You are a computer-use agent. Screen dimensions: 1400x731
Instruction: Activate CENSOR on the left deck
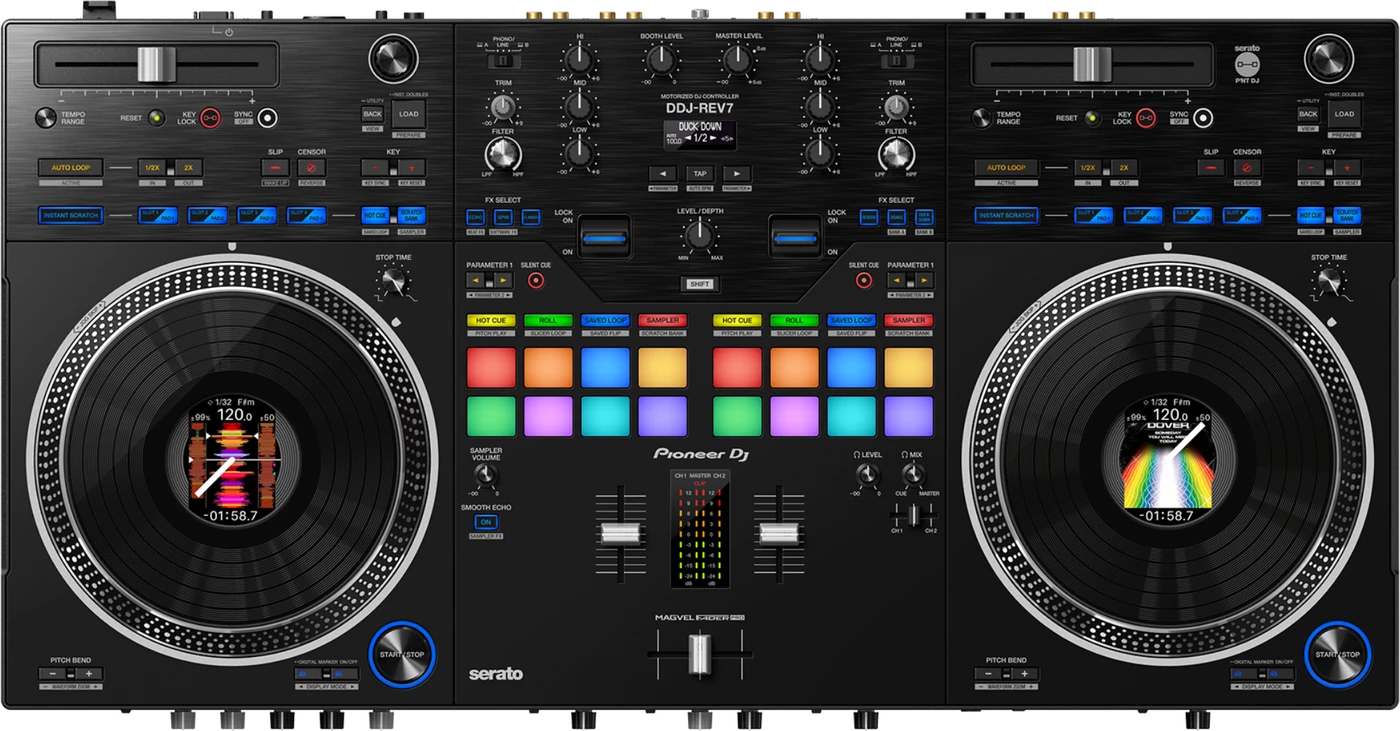coord(311,168)
